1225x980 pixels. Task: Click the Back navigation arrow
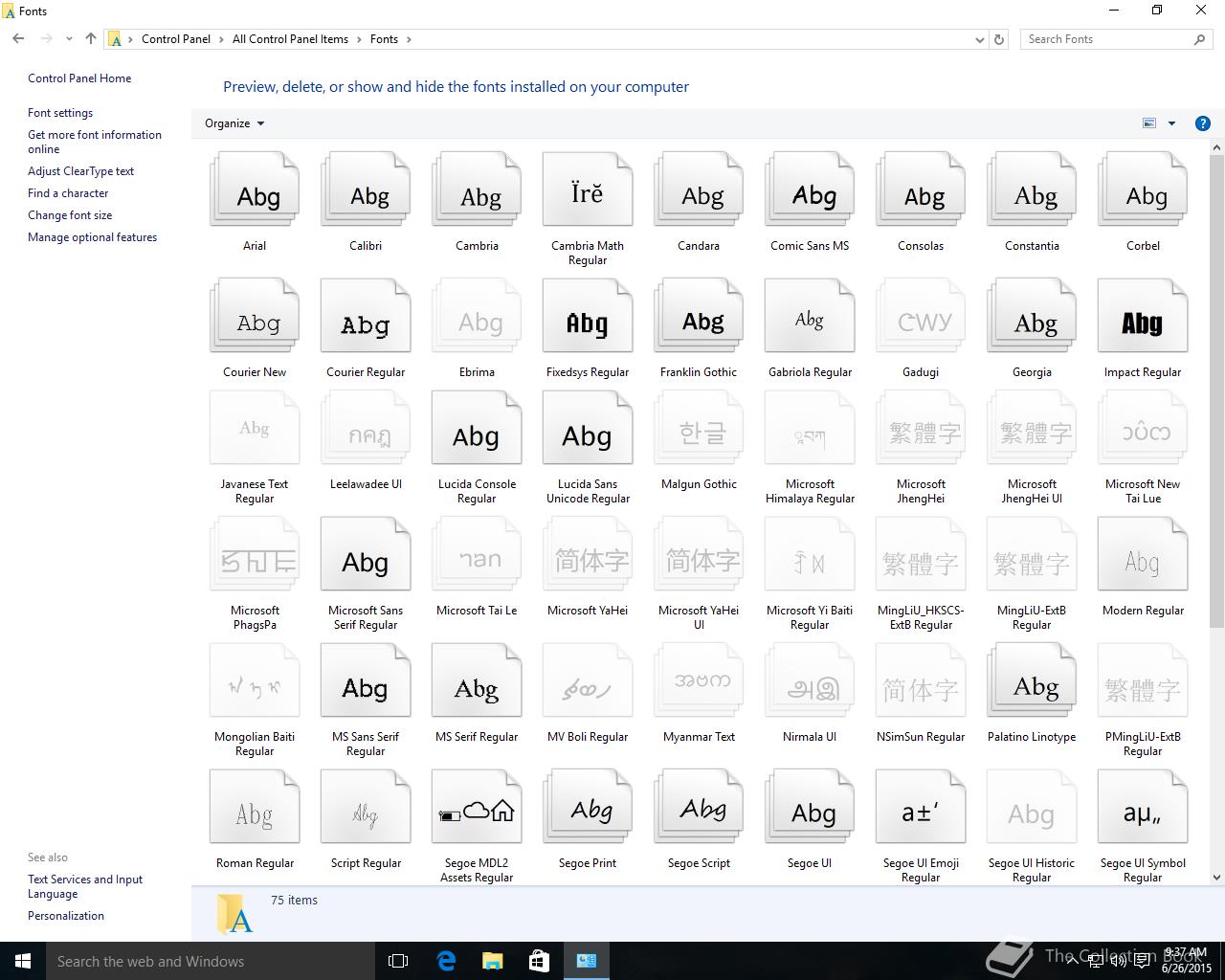(18, 39)
